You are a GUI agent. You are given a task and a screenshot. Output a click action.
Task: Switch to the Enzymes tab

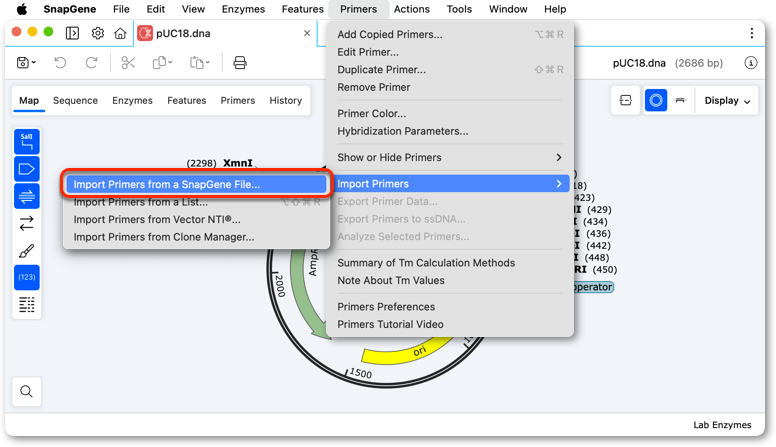point(132,100)
